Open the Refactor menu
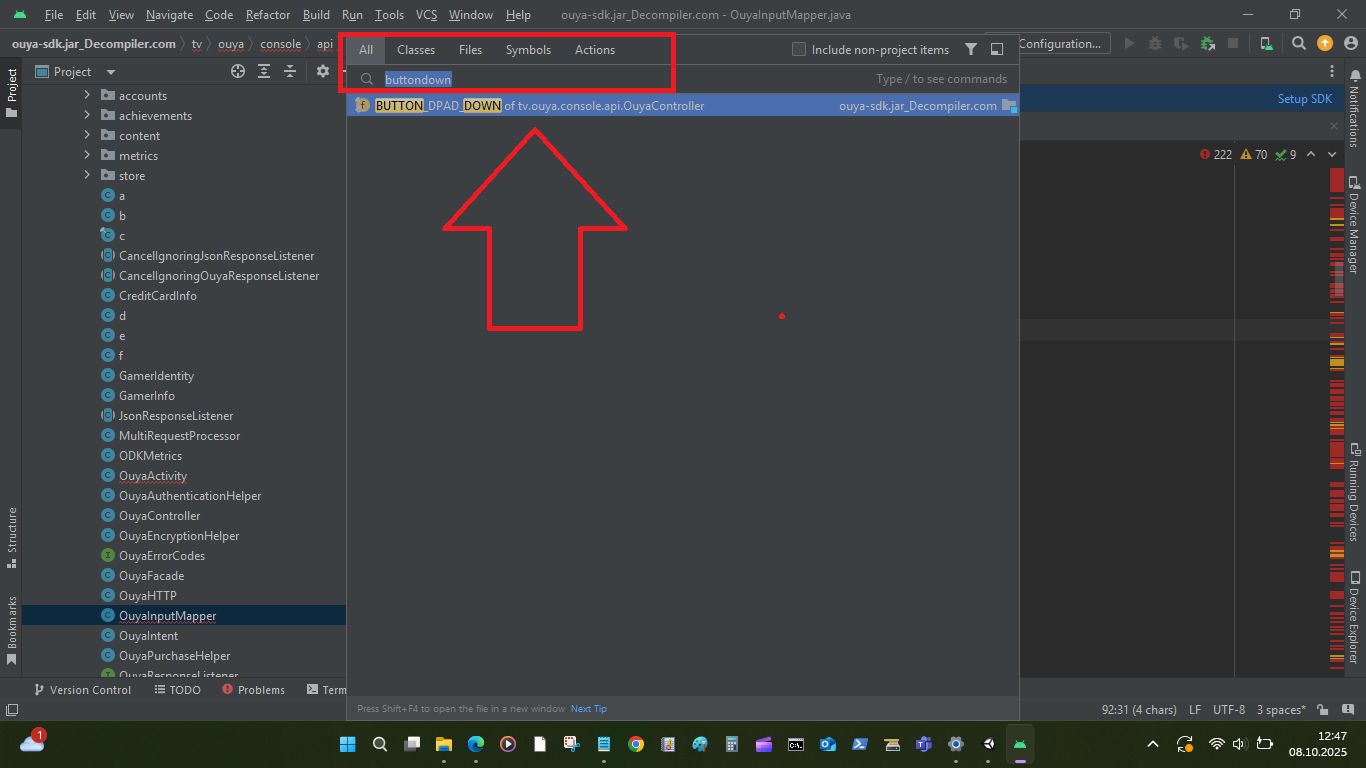The width and height of the screenshot is (1366, 768). 268,15
